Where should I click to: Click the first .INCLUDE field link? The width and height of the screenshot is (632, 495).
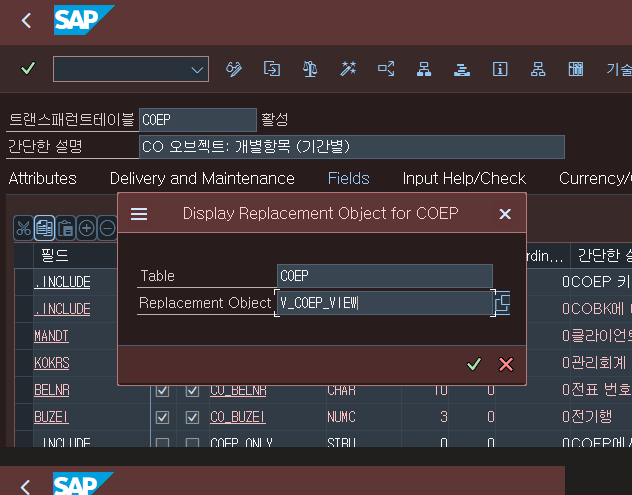tap(62, 282)
